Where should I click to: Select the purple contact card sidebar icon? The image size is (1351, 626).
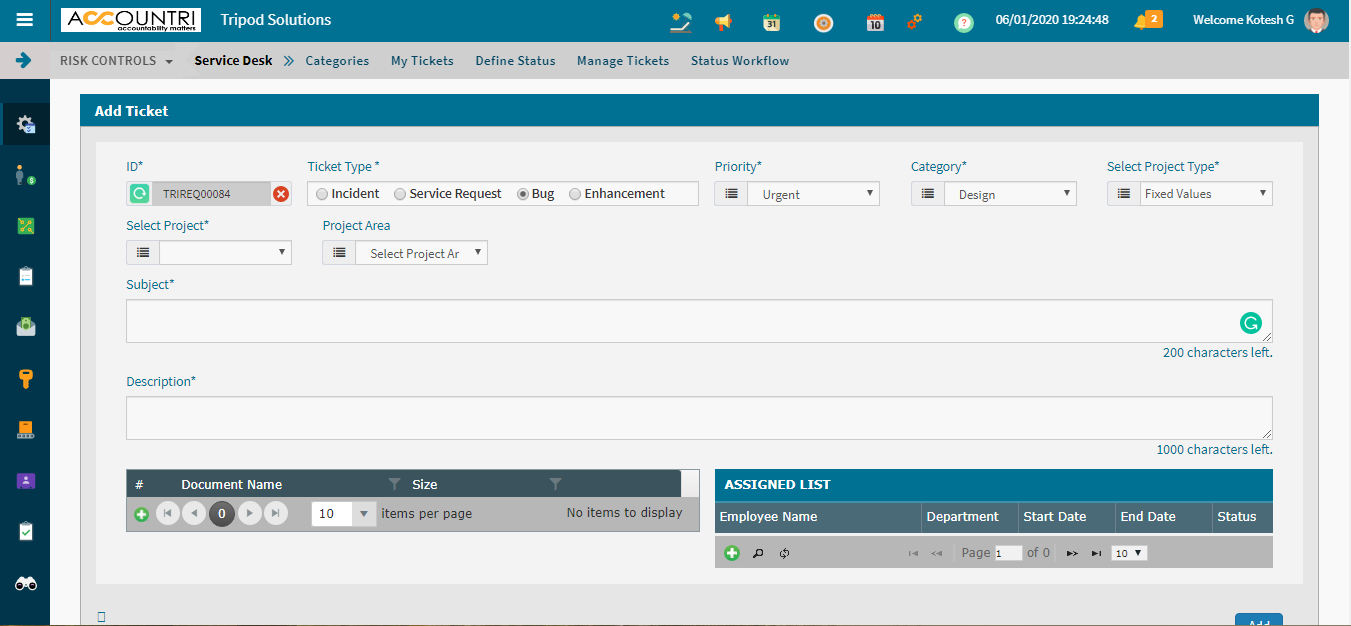[26, 481]
